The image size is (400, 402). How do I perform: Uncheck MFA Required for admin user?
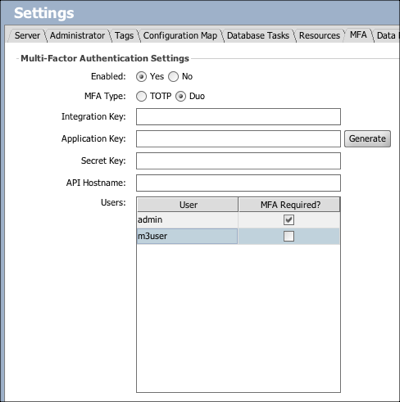click(289, 220)
